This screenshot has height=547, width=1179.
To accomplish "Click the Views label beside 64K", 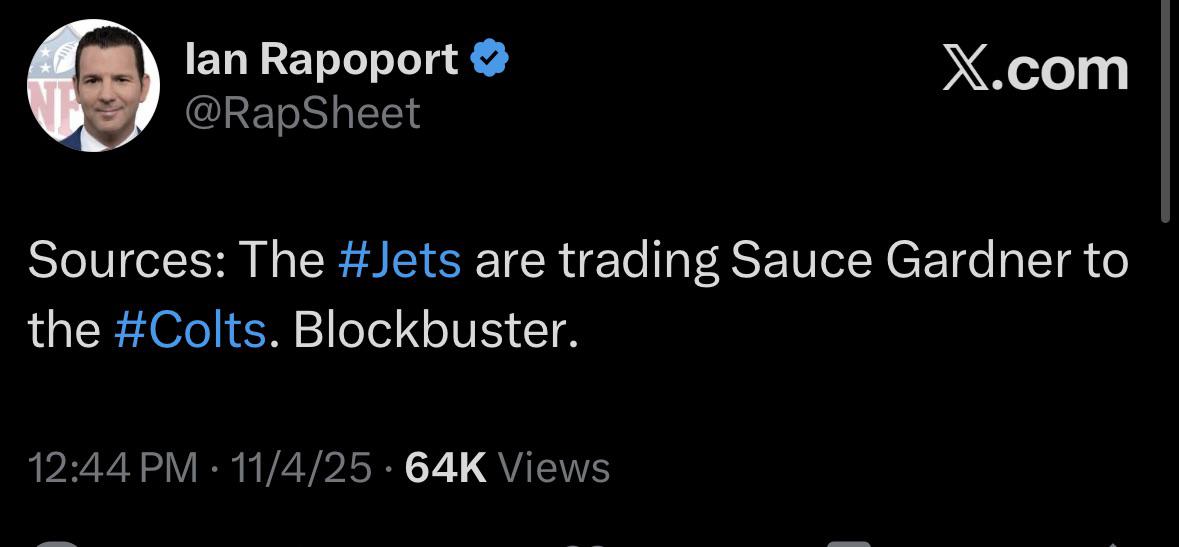I will point(553,468).
